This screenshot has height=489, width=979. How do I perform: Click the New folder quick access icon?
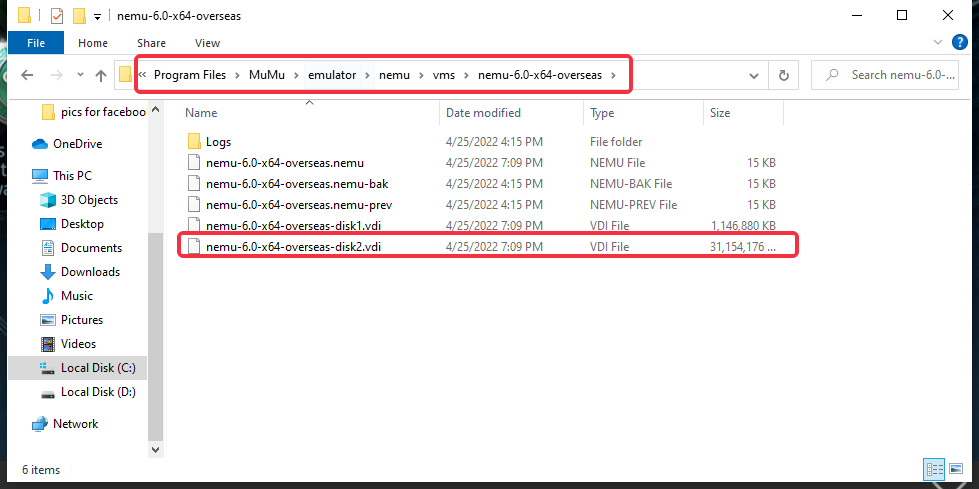[x=79, y=16]
